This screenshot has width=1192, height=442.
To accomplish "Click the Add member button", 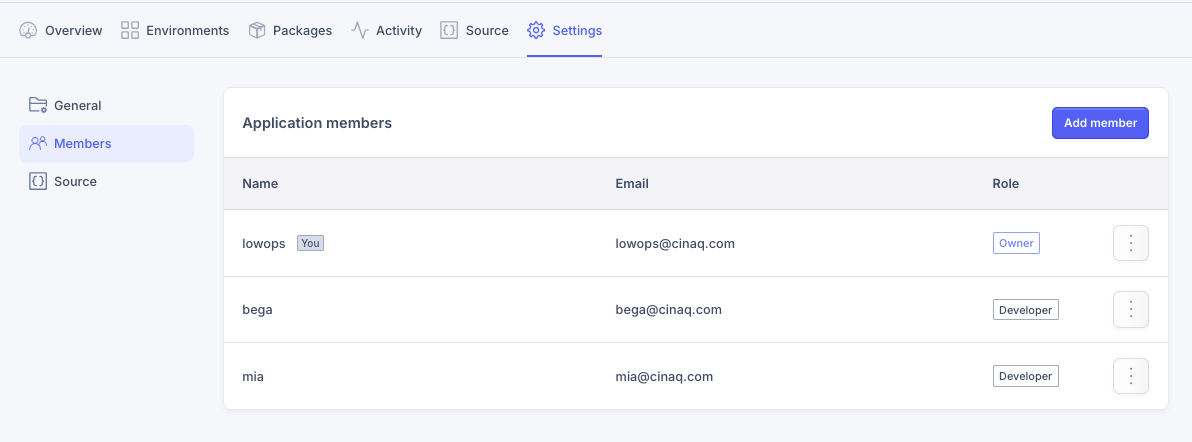I will (x=1100, y=122).
